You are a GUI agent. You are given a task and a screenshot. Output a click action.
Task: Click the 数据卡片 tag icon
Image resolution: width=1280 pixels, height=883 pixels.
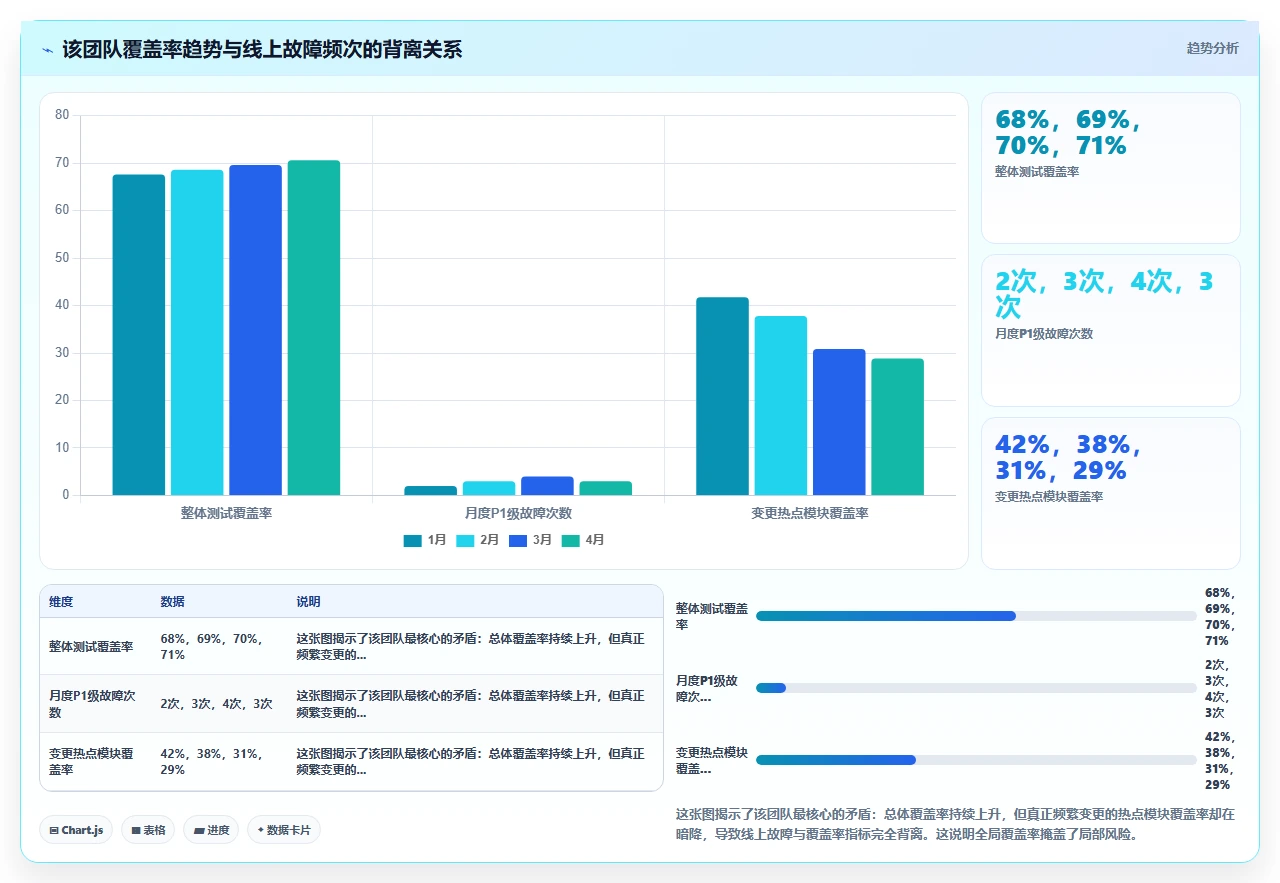(260, 830)
